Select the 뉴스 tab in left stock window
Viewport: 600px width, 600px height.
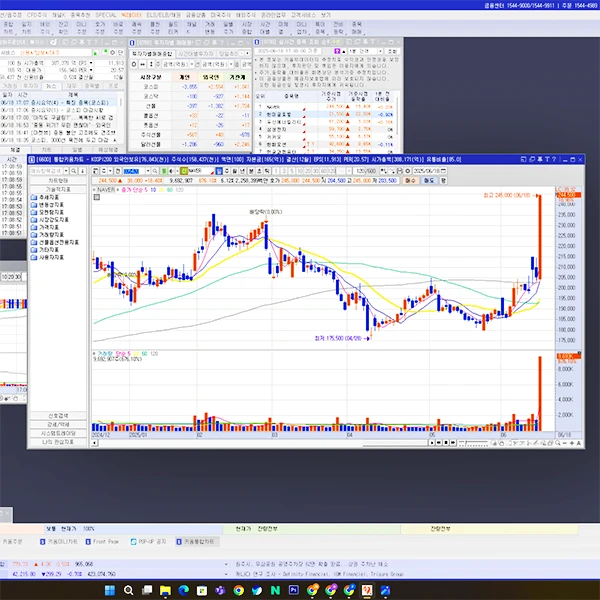[x=51, y=86]
